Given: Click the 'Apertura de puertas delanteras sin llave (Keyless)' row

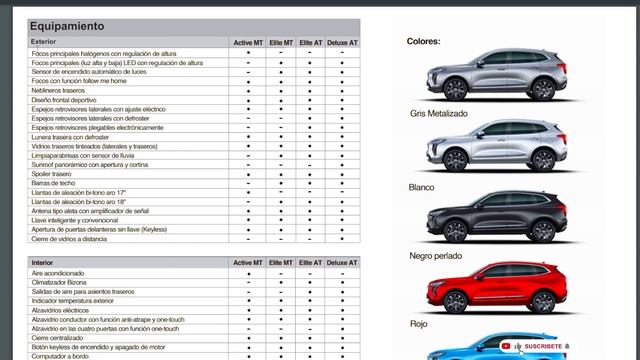Looking at the screenshot, I should coord(99,229).
